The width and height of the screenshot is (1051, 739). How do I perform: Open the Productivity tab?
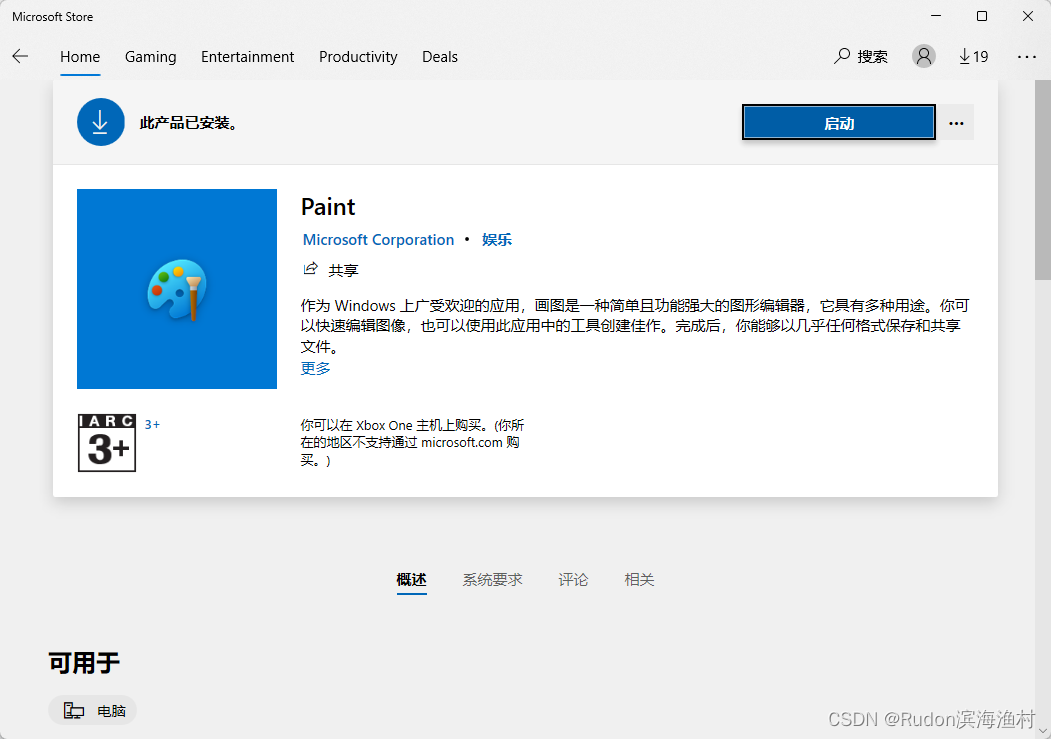(x=358, y=57)
